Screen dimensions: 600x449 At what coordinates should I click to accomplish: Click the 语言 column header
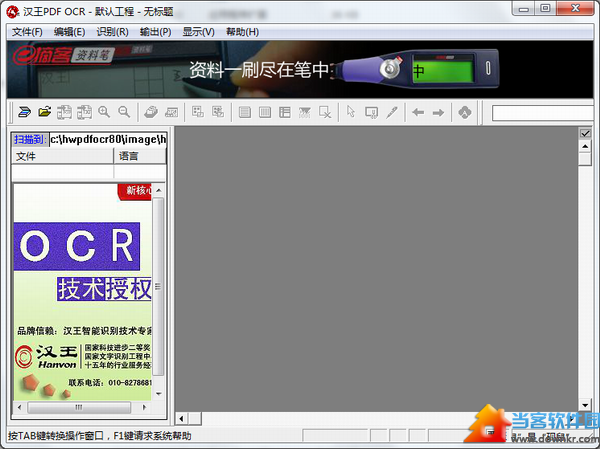[x=140, y=156]
